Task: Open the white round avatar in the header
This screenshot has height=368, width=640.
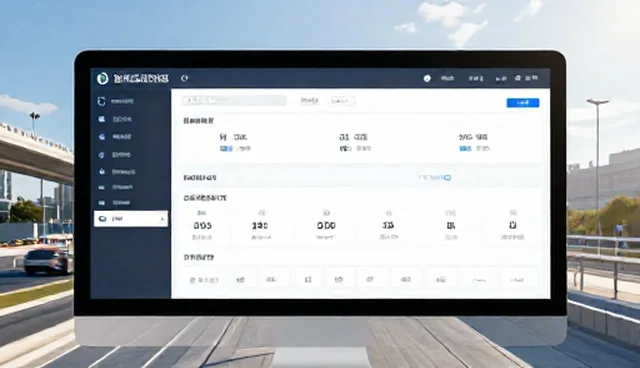Action: coord(427,78)
